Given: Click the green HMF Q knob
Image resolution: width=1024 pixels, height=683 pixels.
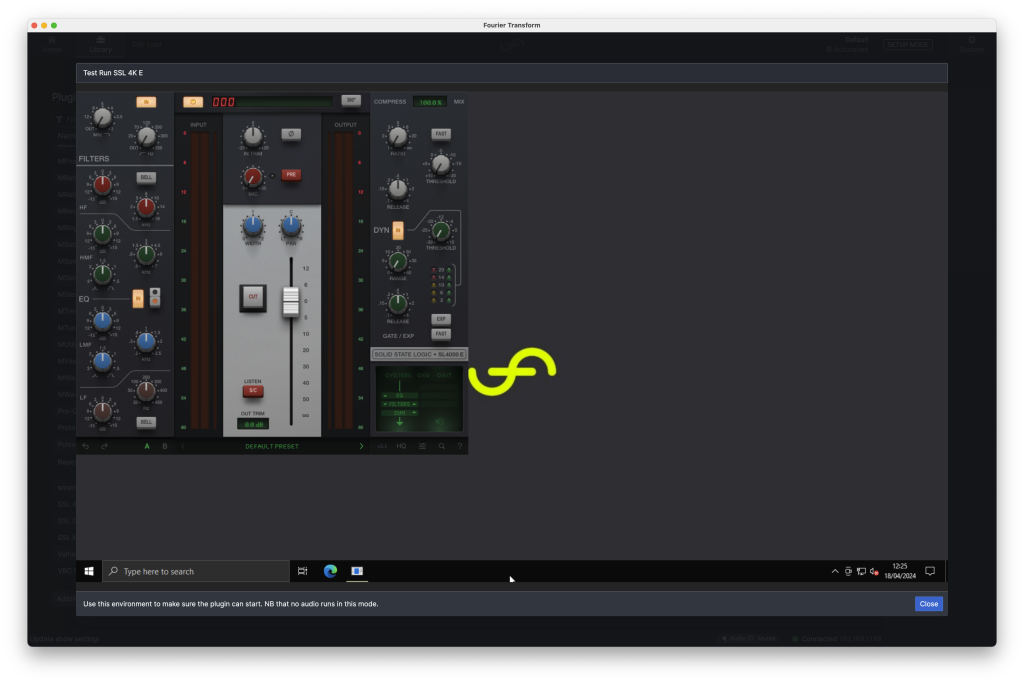Looking at the screenshot, I should coord(102,274).
